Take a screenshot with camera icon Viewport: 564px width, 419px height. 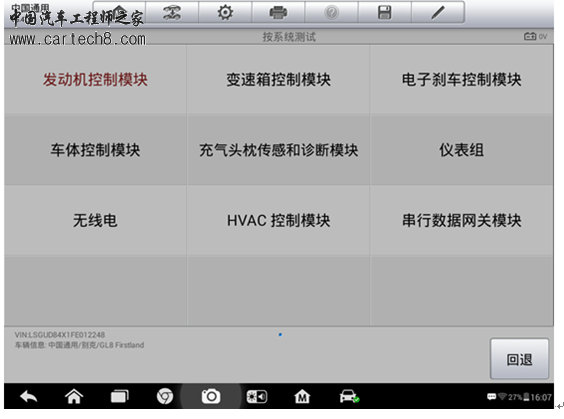(x=211, y=397)
